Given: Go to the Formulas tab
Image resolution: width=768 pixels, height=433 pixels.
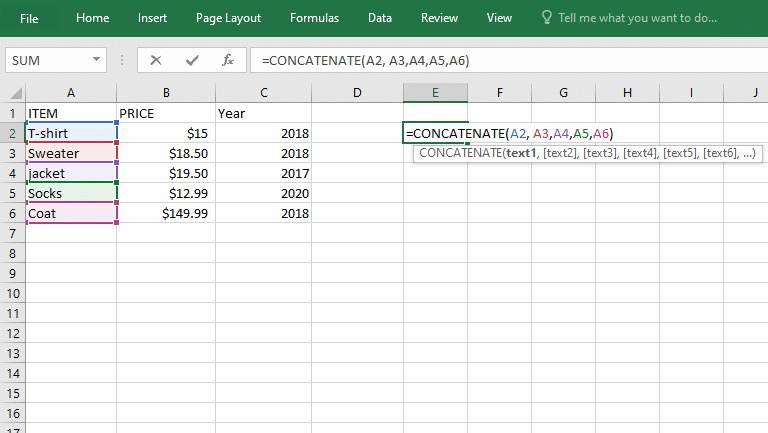Looking at the screenshot, I should [314, 18].
